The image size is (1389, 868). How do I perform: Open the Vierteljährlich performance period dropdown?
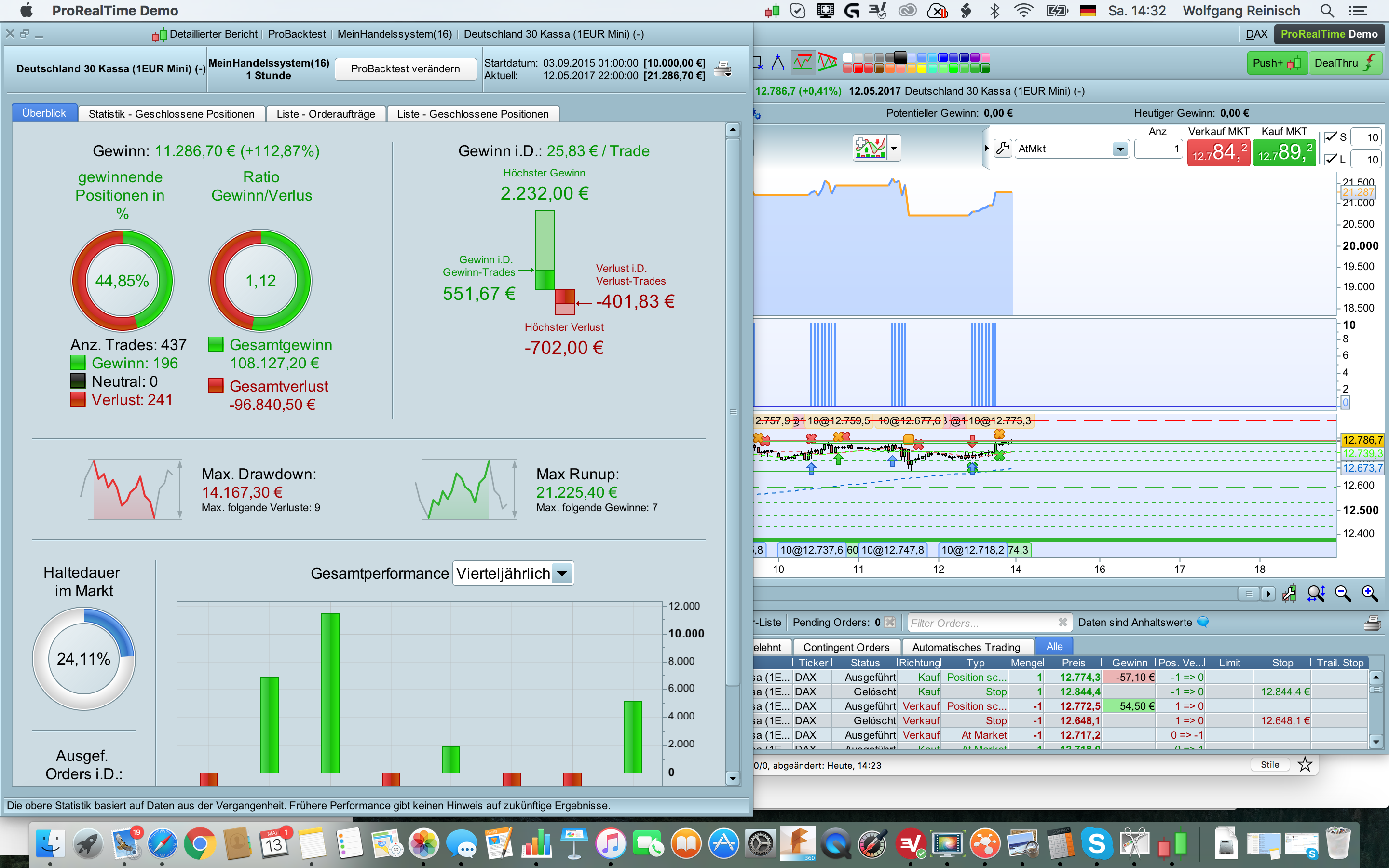562,573
